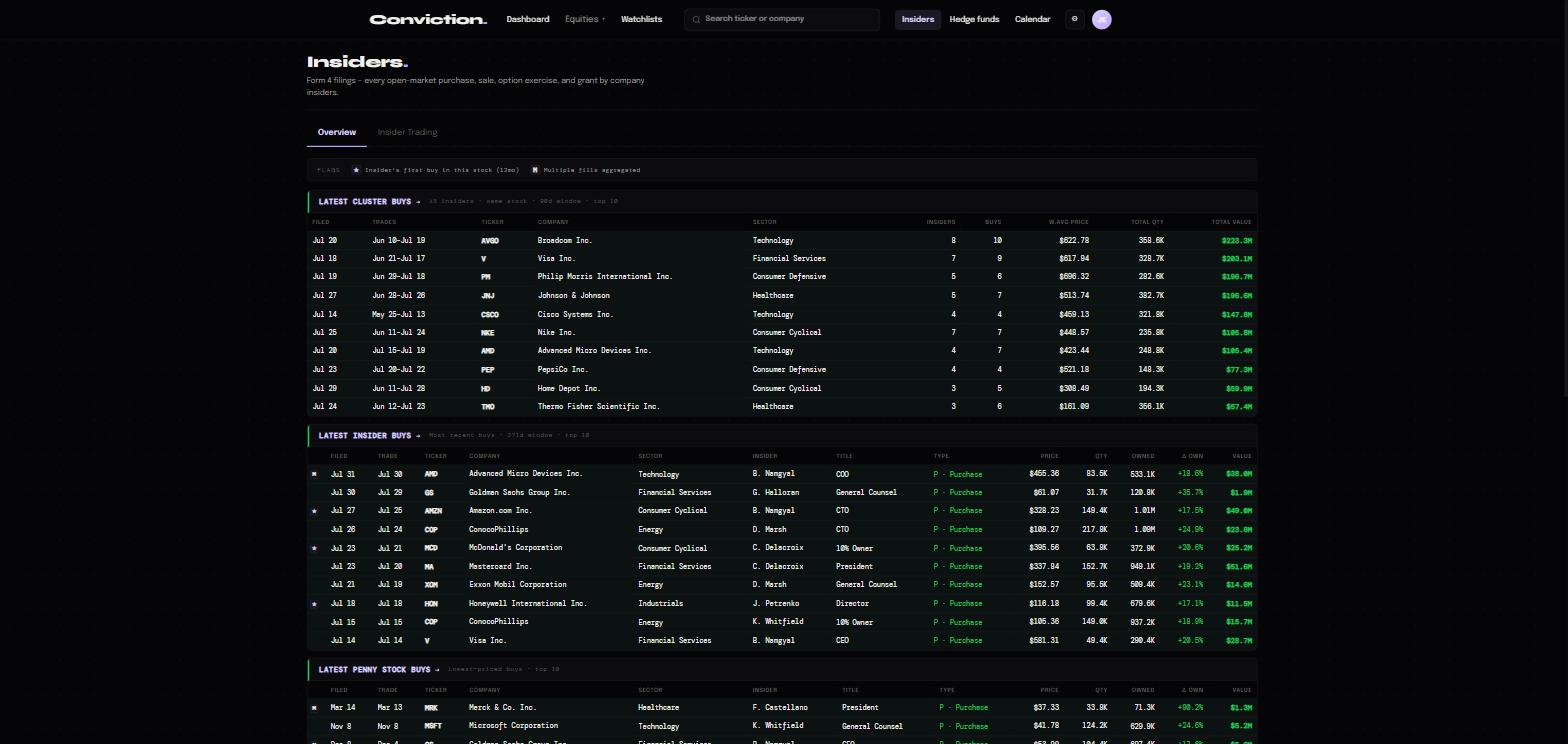Click the star flag on Honeywell row
The image size is (1568, 744).
[x=315, y=604]
